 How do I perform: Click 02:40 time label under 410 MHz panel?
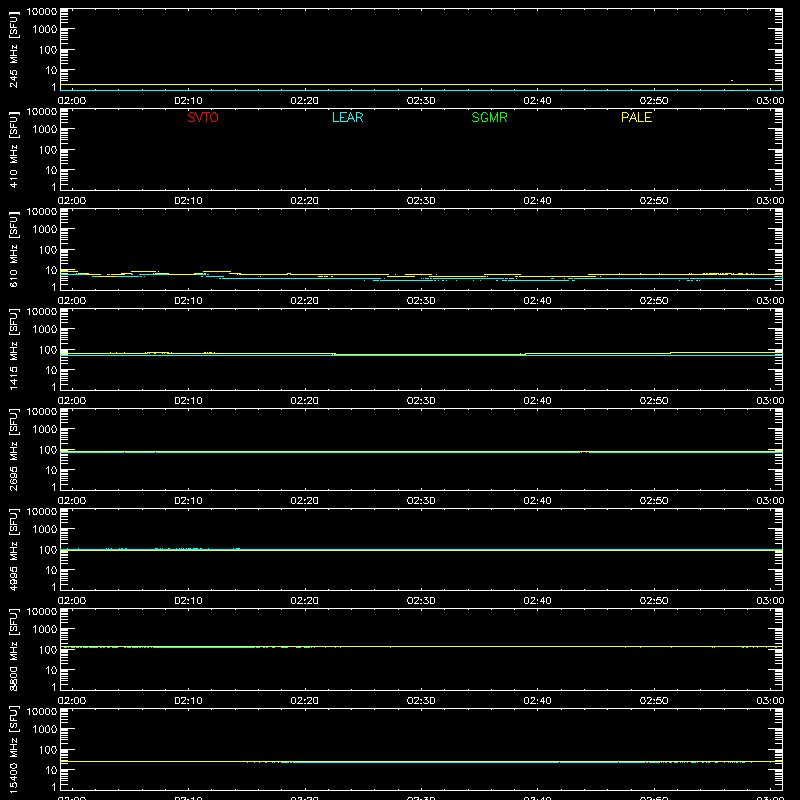click(537, 201)
